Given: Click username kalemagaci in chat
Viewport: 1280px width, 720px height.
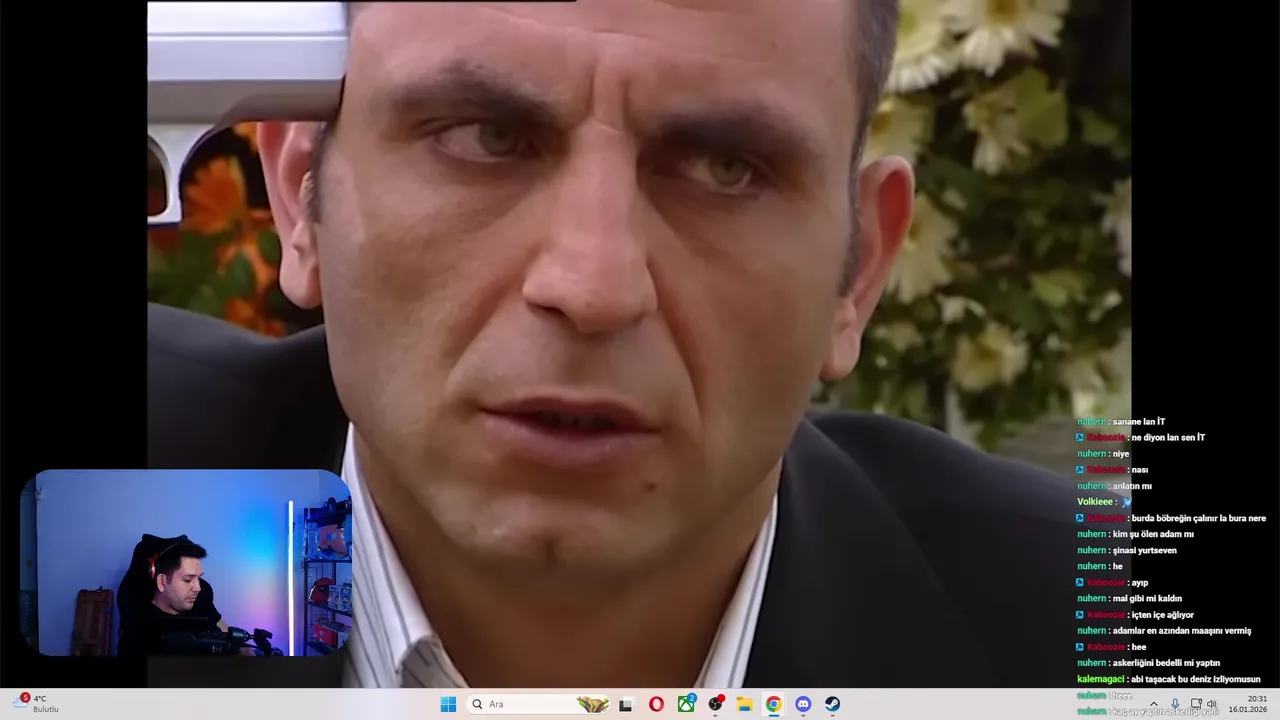Looking at the screenshot, I should click(x=1101, y=679).
